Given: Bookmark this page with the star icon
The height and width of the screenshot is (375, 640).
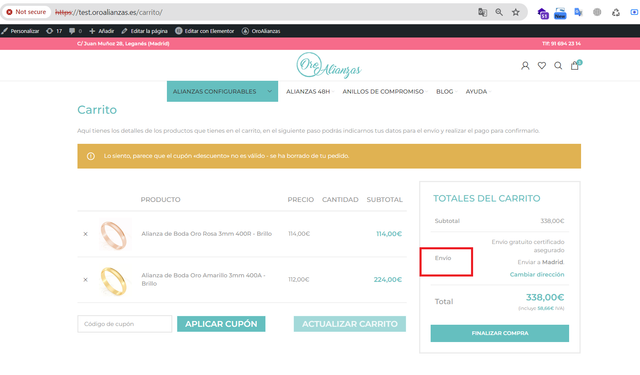Looking at the screenshot, I should [x=516, y=12].
